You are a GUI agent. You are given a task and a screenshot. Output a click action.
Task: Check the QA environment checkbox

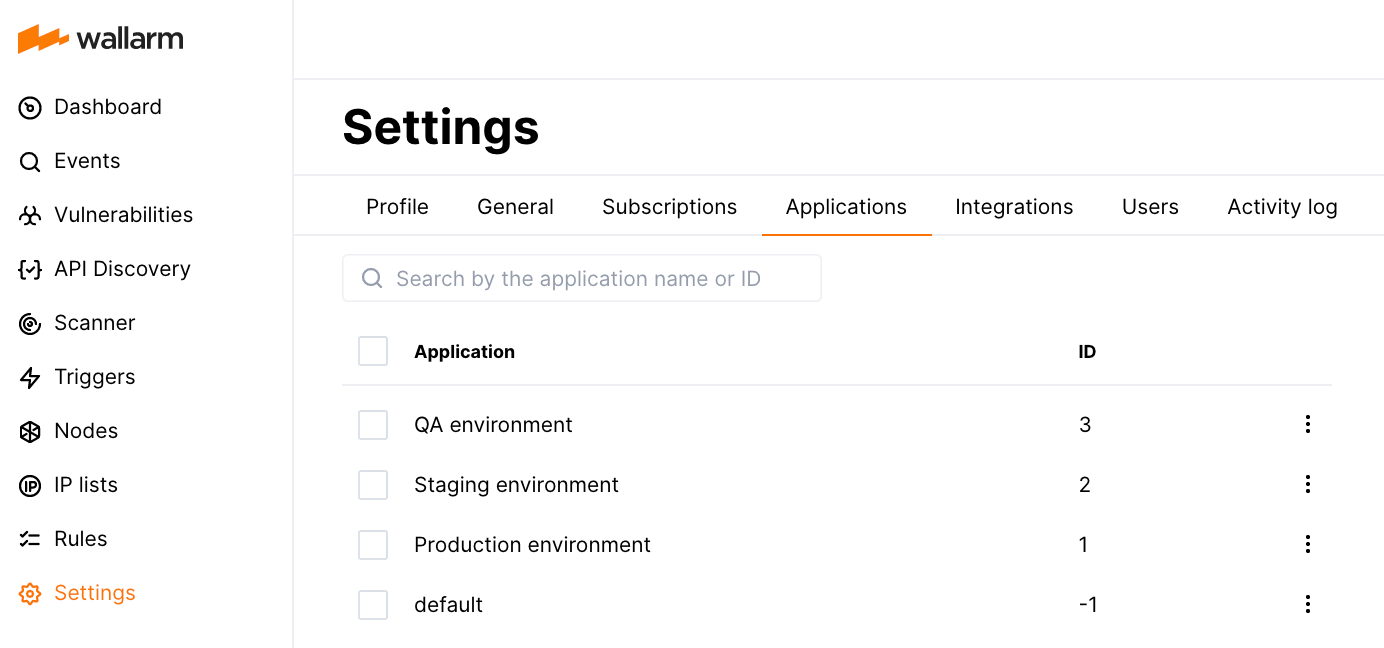coord(373,425)
